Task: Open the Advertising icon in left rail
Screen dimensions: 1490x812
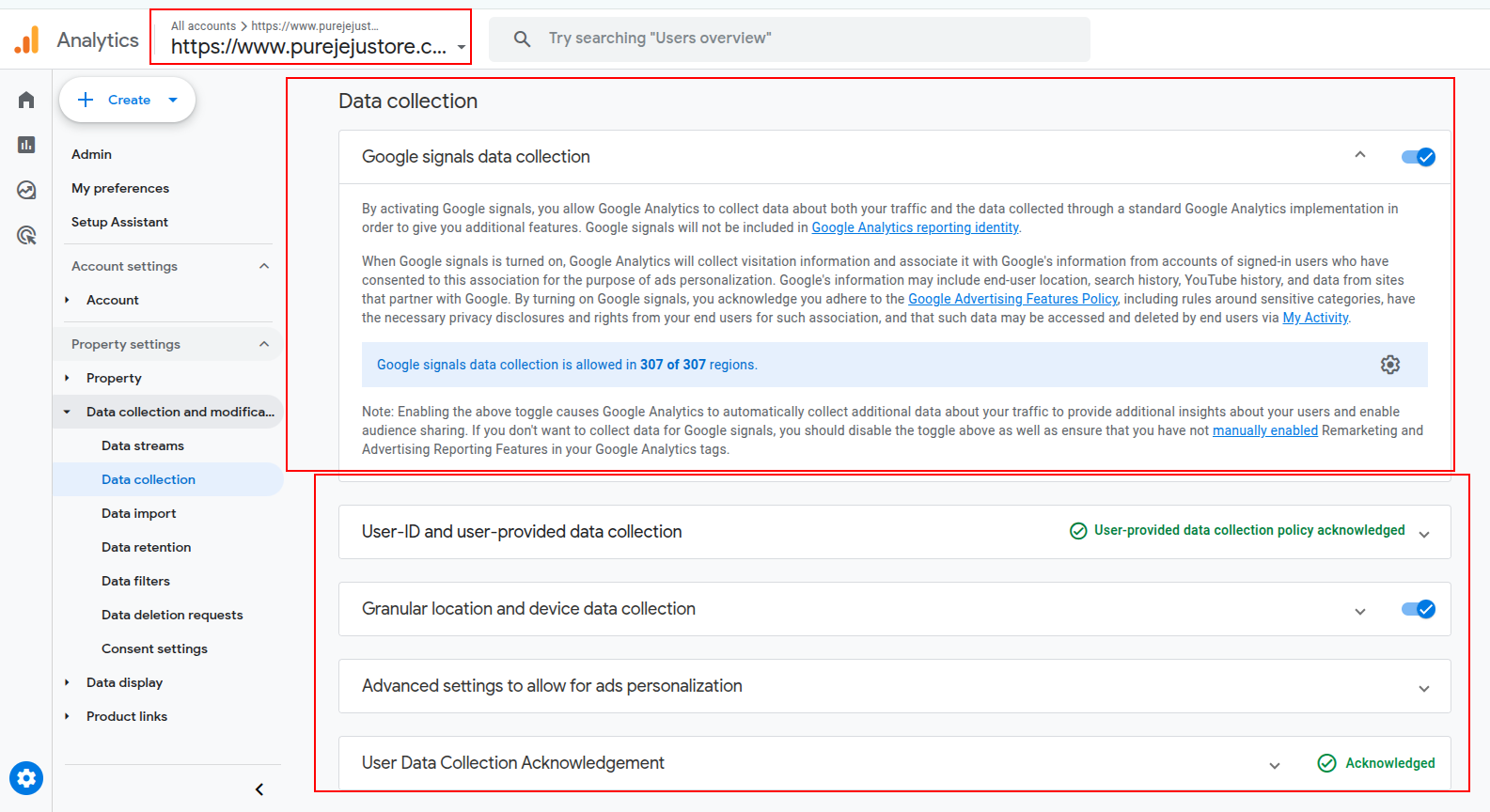Action: pos(26,235)
